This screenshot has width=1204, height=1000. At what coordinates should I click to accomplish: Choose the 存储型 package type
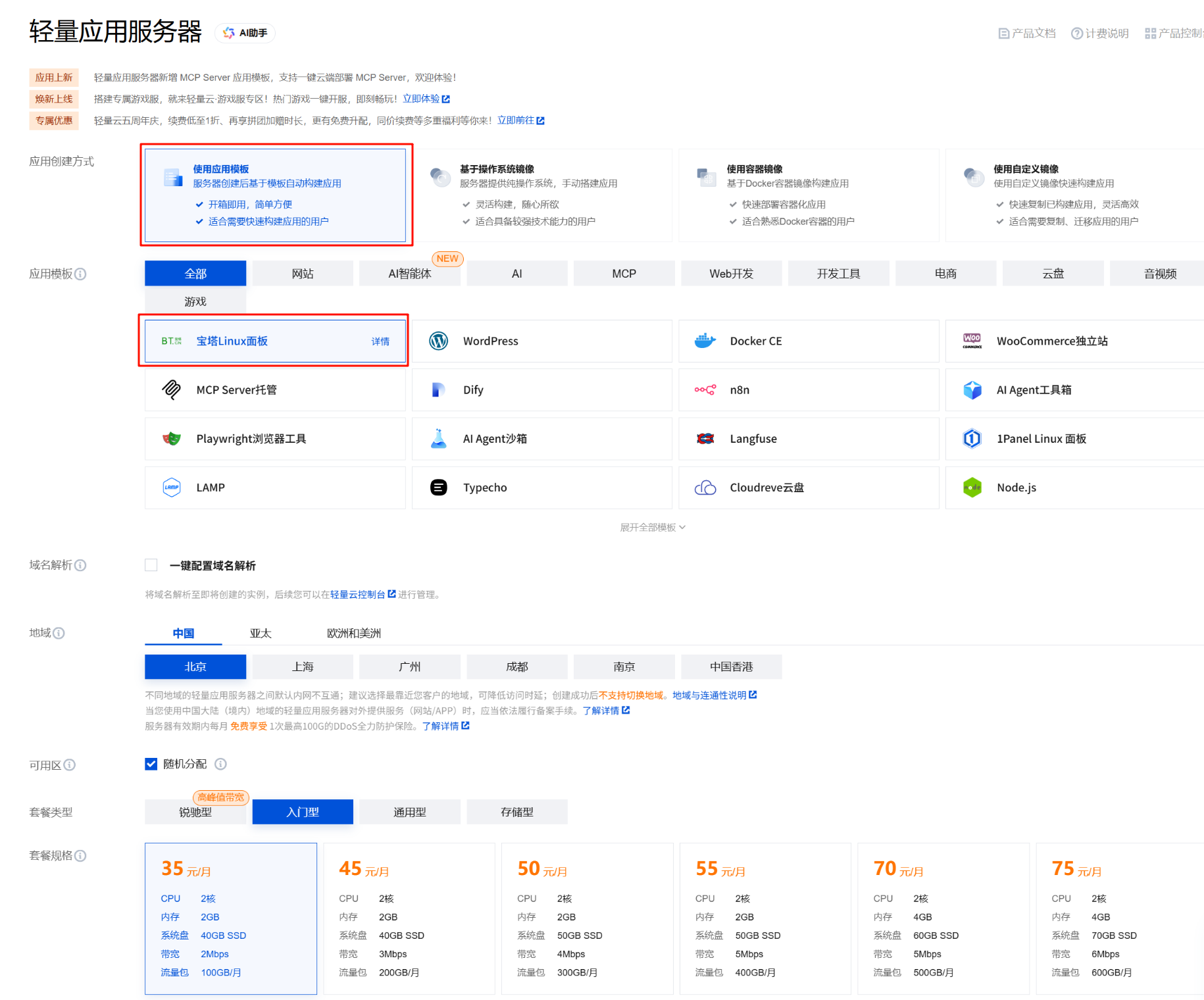pyautogui.click(x=517, y=812)
